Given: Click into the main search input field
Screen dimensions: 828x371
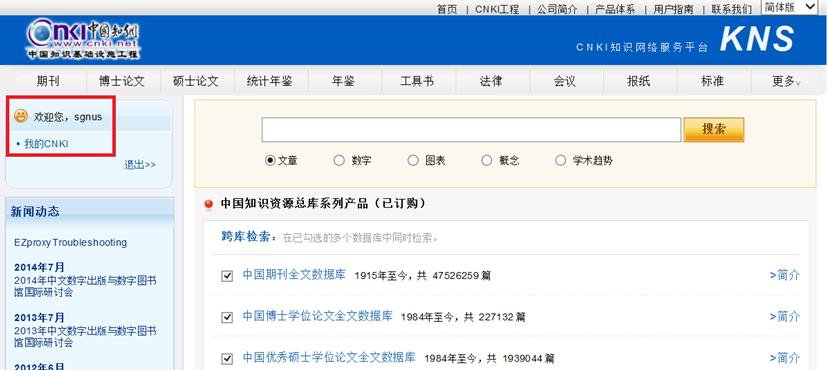Looking at the screenshot, I should click(471, 130).
